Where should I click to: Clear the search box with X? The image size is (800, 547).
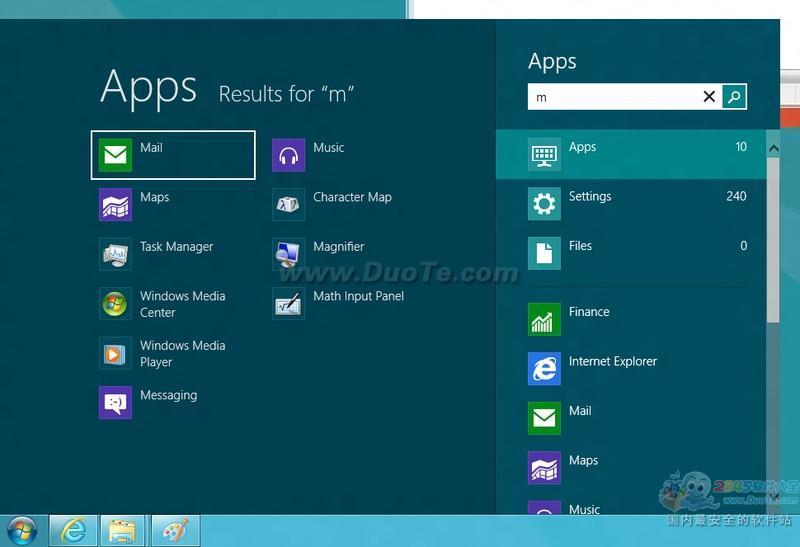pyautogui.click(x=709, y=96)
